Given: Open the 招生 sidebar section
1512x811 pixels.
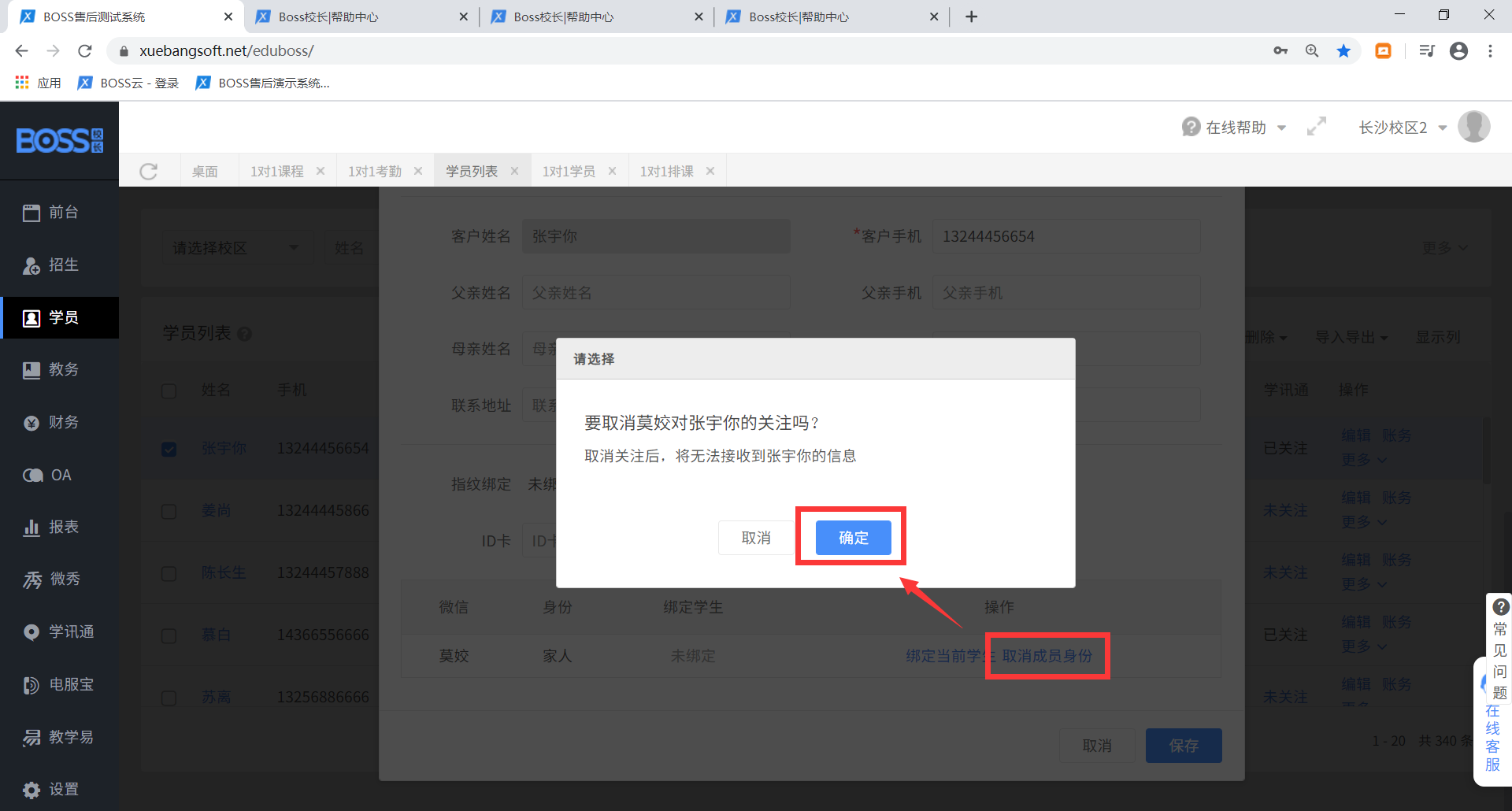Looking at the screenshot, I should 59,265.
